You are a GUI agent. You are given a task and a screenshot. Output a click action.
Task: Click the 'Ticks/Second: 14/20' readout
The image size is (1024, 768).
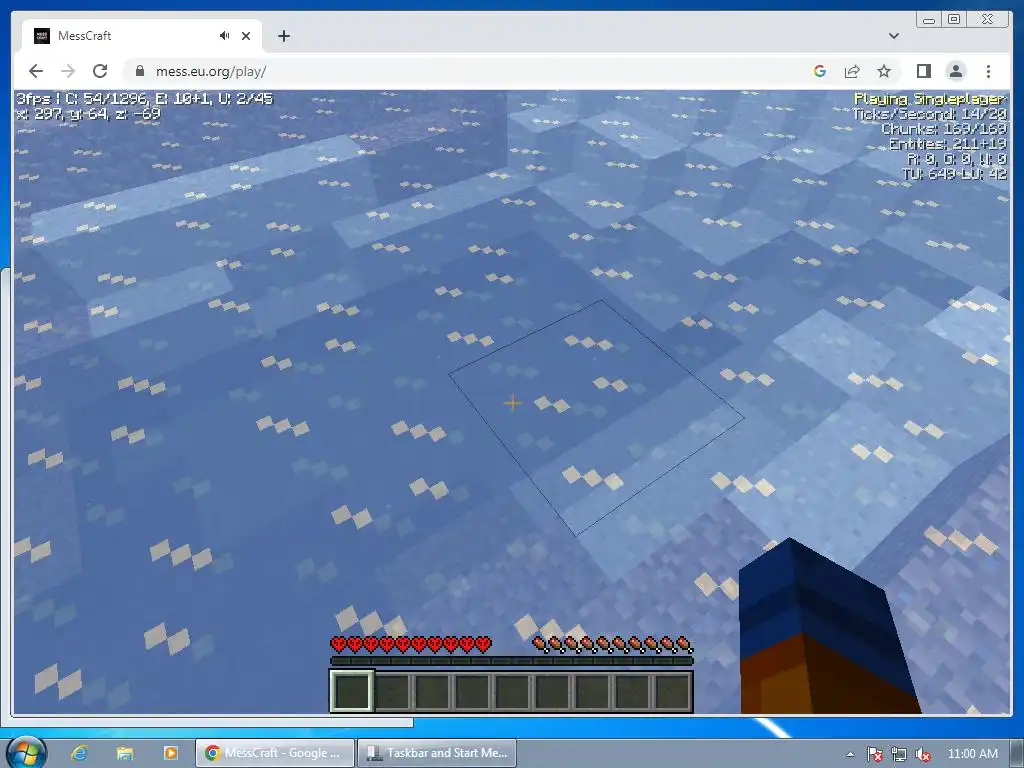929,114
